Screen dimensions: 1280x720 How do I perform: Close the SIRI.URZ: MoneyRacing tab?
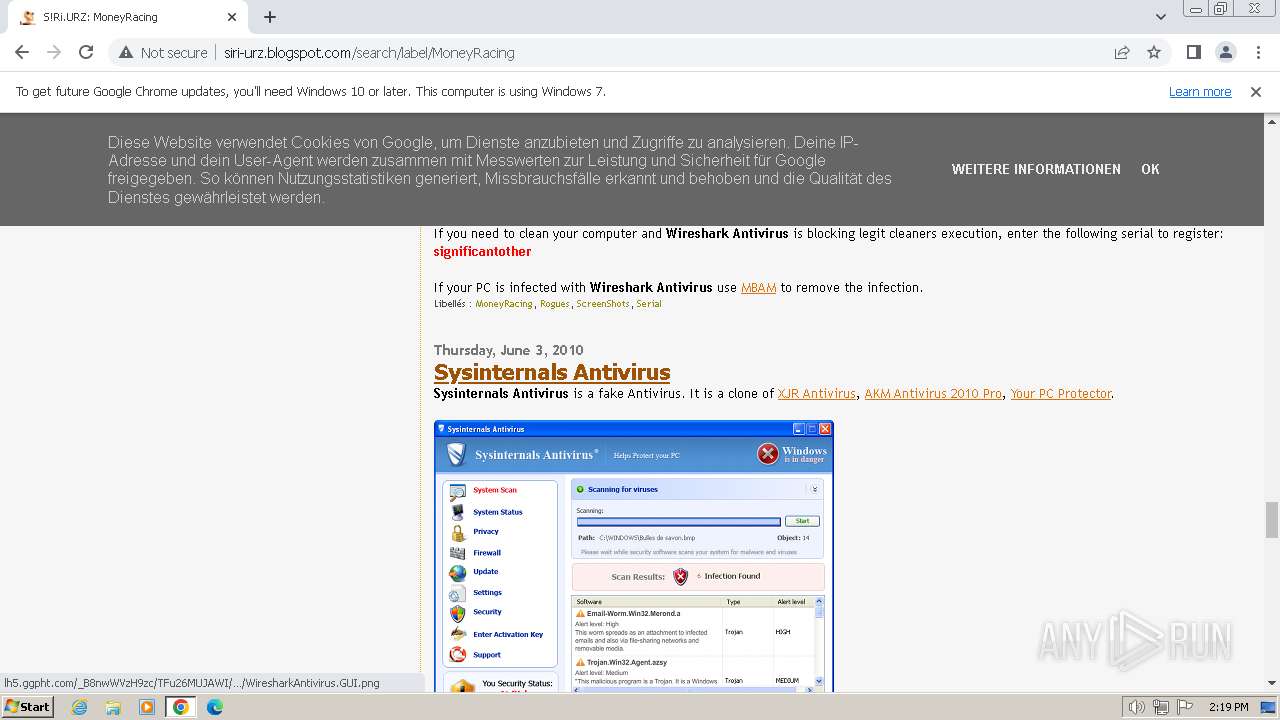click(x=232, y=17)
